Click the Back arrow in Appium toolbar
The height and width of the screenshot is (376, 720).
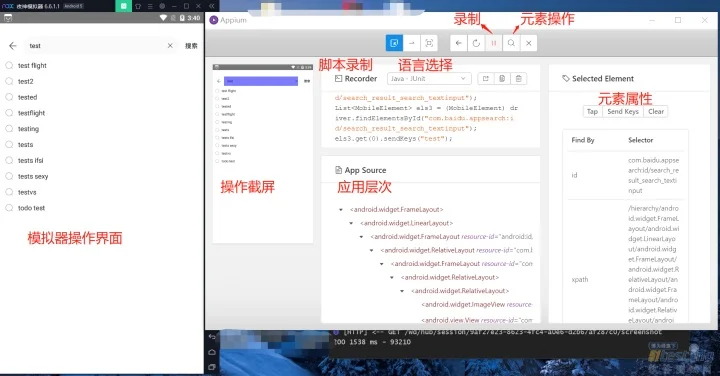(x=459, y=43)
